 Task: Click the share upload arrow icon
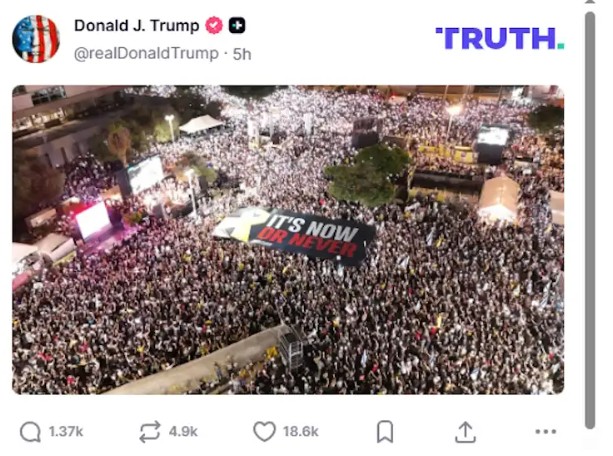pos(465,432)
